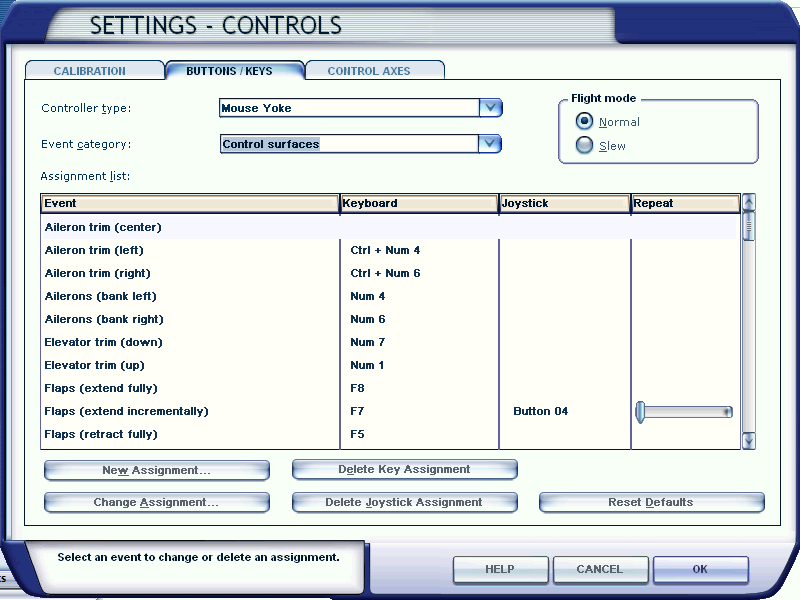Click the Ctrl + Num 4 key assignment
800x600 pixels.
tap(385, 250)
